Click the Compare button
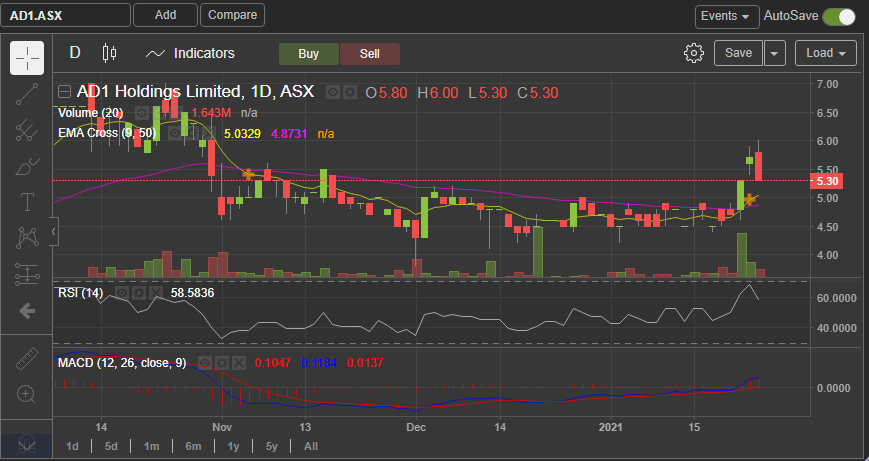The height and width of the screenshot is (461, 869). coord(232,15)
